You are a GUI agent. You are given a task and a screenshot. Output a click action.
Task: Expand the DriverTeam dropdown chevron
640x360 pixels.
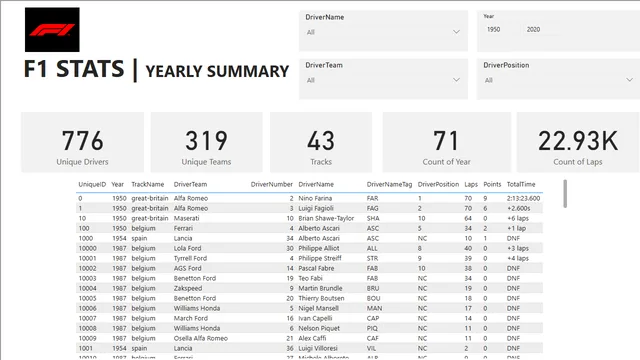coord(456,80)
